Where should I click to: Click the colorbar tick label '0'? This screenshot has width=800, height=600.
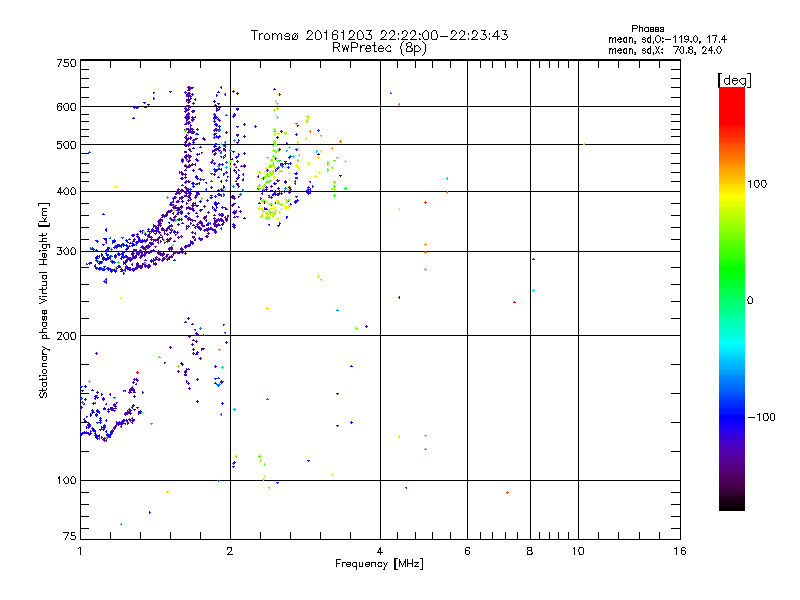pyautogui.click(x=750, y=301)
